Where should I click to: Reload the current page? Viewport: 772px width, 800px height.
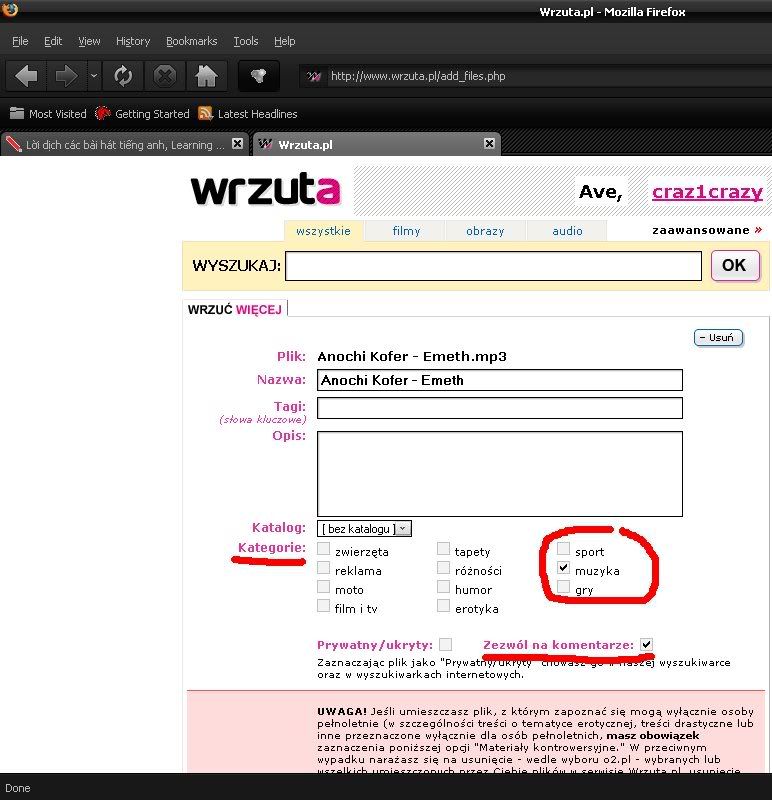pos(123,76)
